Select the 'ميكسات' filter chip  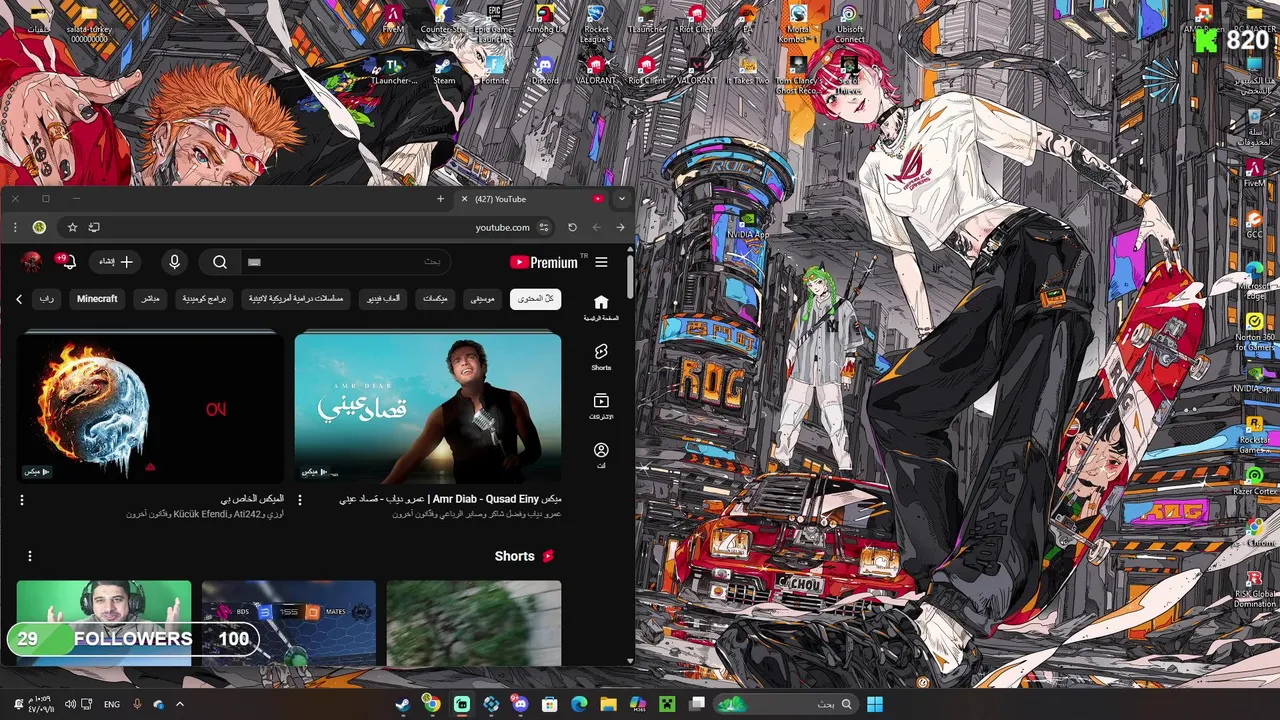[435, 299]
